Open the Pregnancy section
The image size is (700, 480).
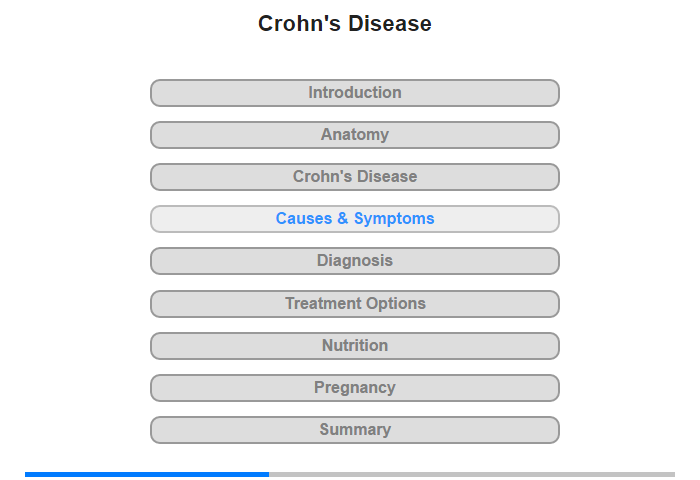click(x=355, y=388)
